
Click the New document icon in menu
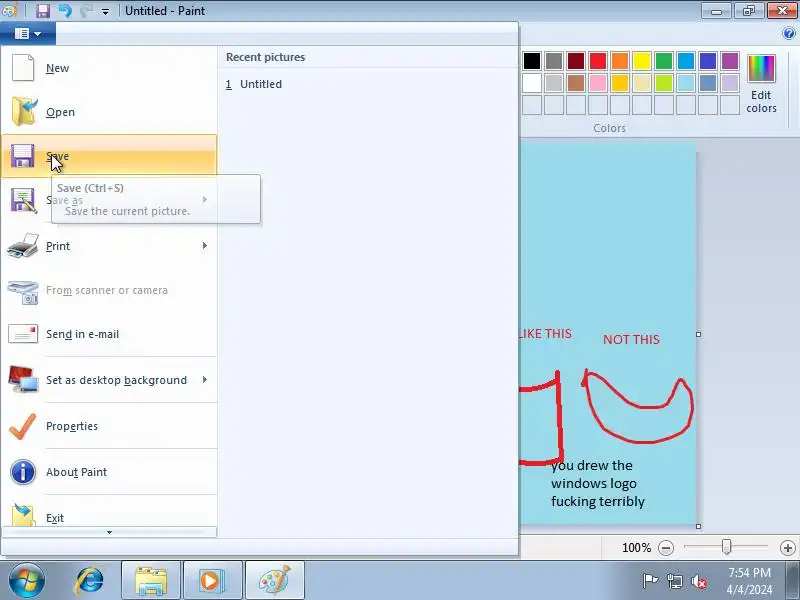23,67
